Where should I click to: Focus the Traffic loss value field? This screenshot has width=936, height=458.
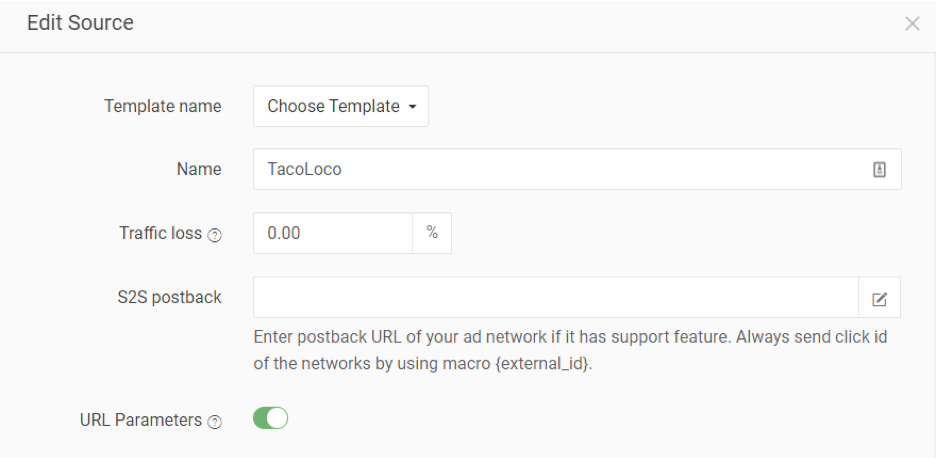pyautogui.click(x=333, y=233)
